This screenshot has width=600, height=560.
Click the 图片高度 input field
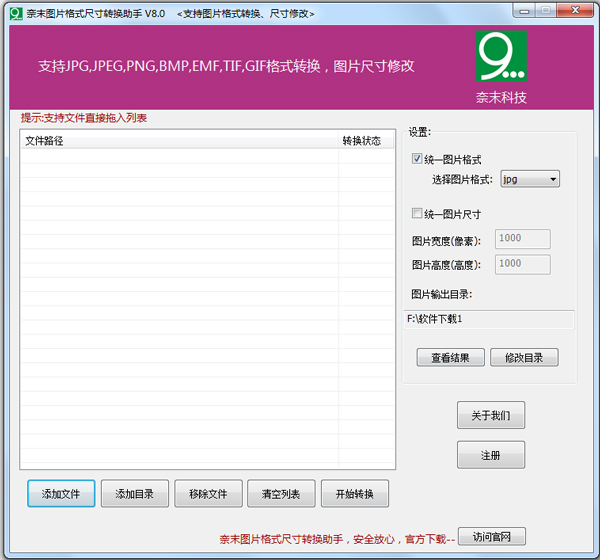coord(521,264)
